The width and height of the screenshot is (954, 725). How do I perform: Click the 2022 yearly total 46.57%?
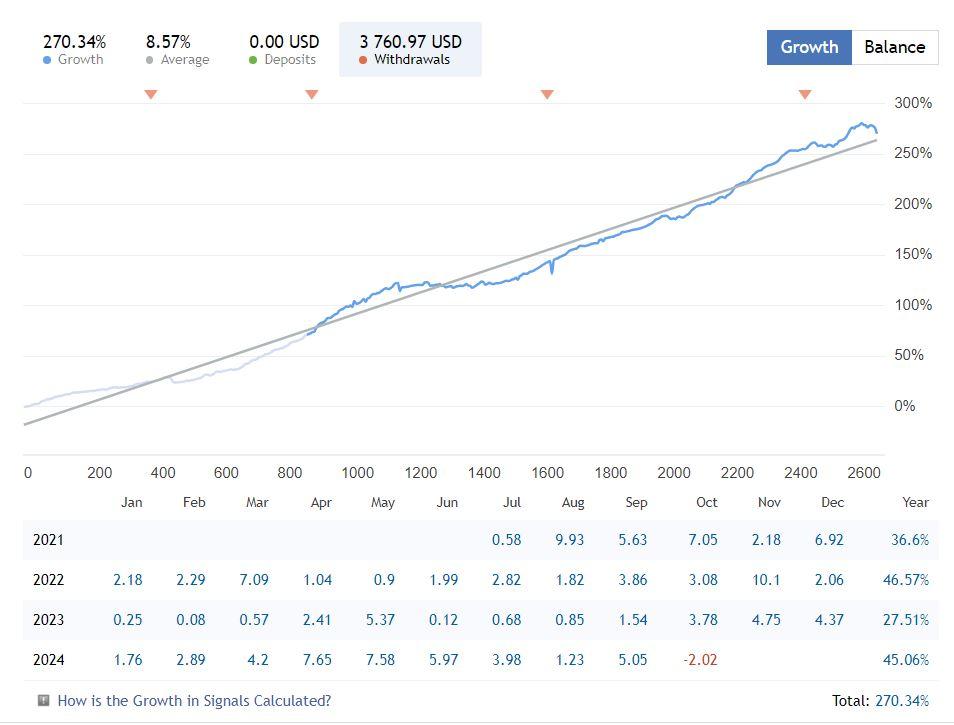point(905,580)
